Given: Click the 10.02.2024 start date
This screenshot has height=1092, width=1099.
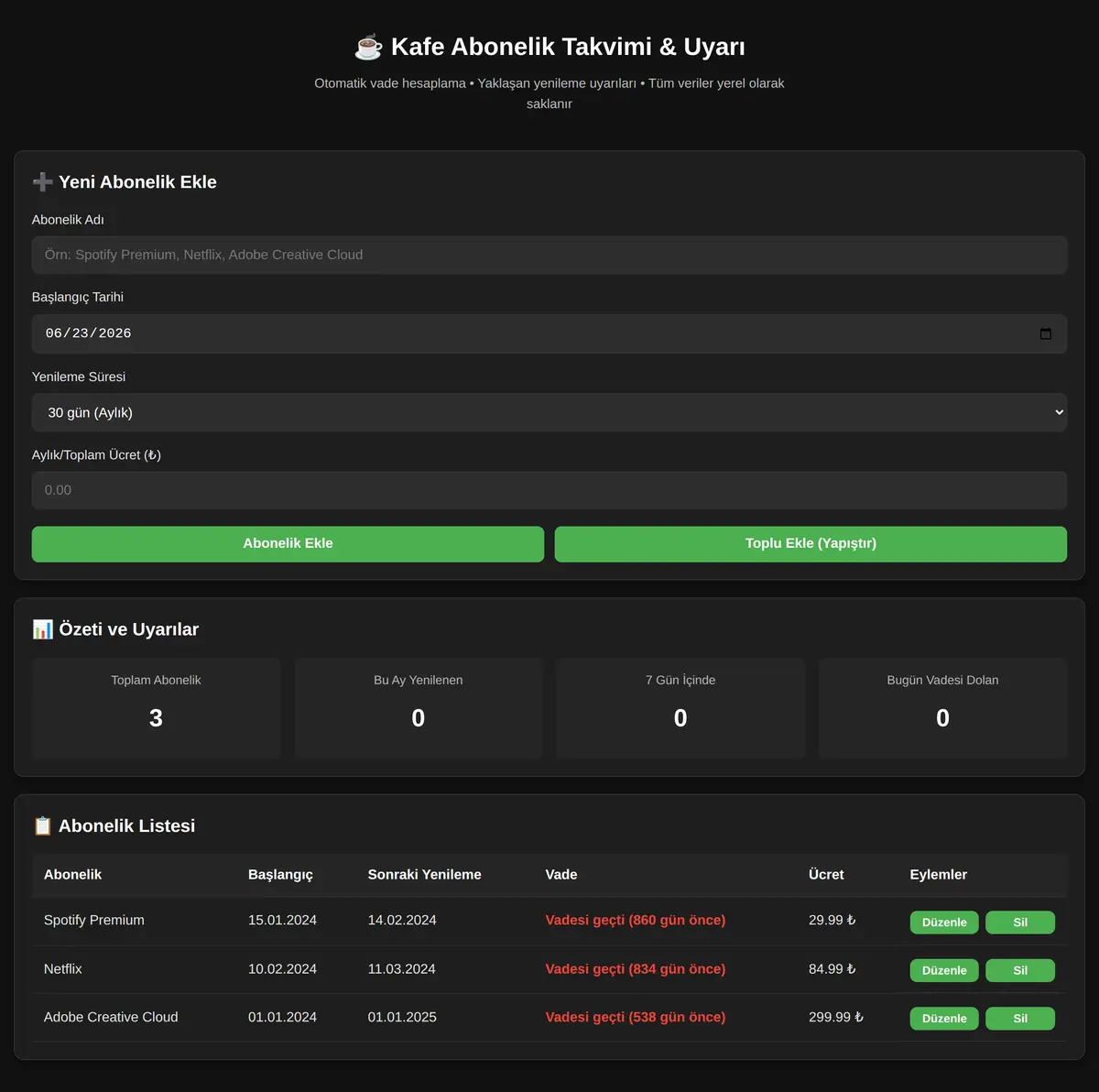Looking at the screenshot, I should pyautogui.click(x=282, y=968).
